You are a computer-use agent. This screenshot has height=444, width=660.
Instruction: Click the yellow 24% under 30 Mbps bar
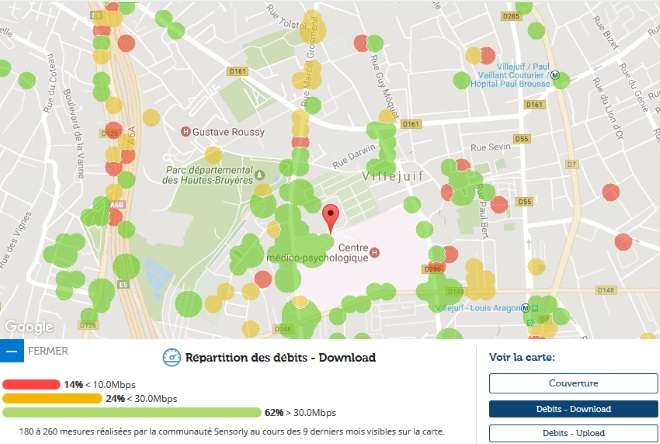point(52,398)
